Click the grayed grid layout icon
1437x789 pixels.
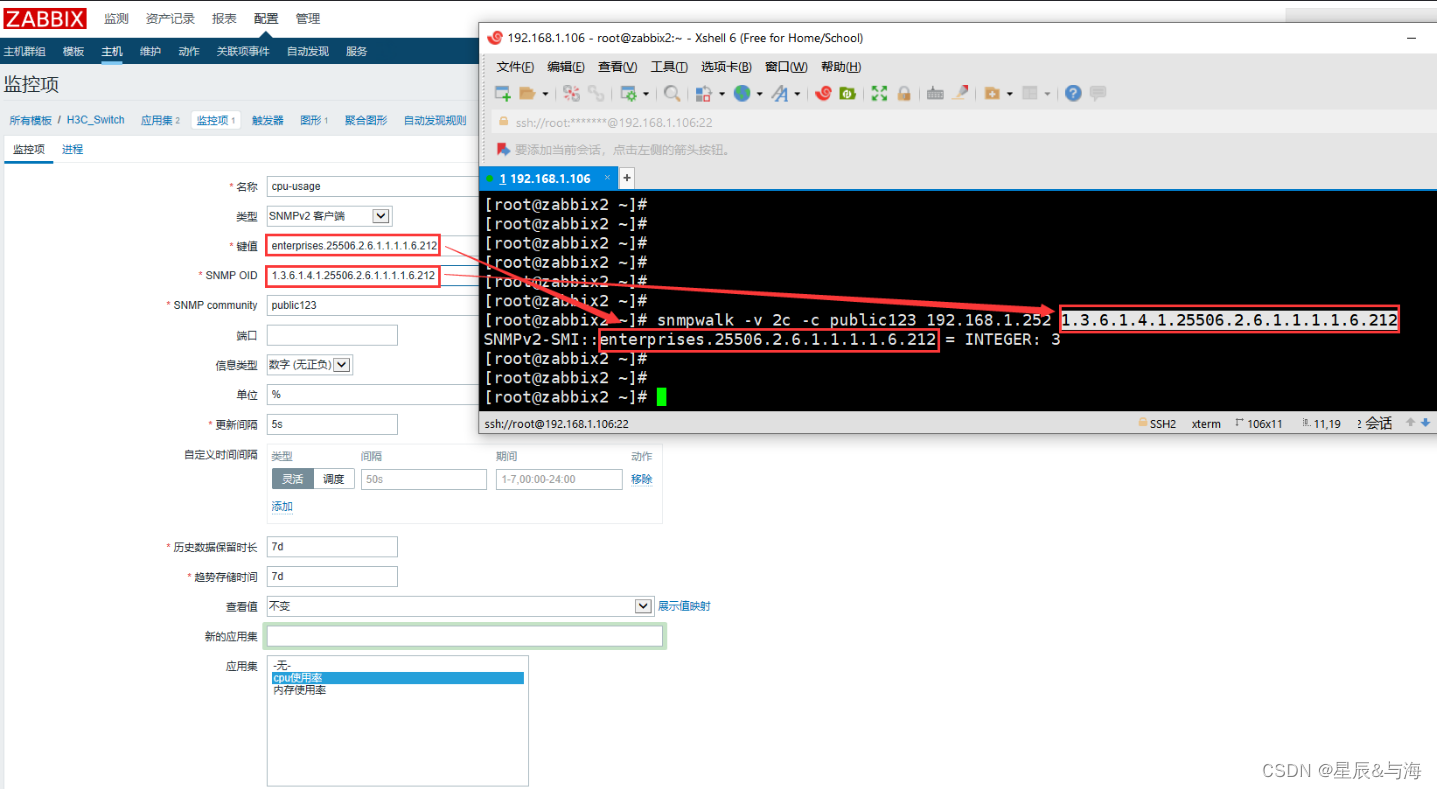click(1030, 93)
